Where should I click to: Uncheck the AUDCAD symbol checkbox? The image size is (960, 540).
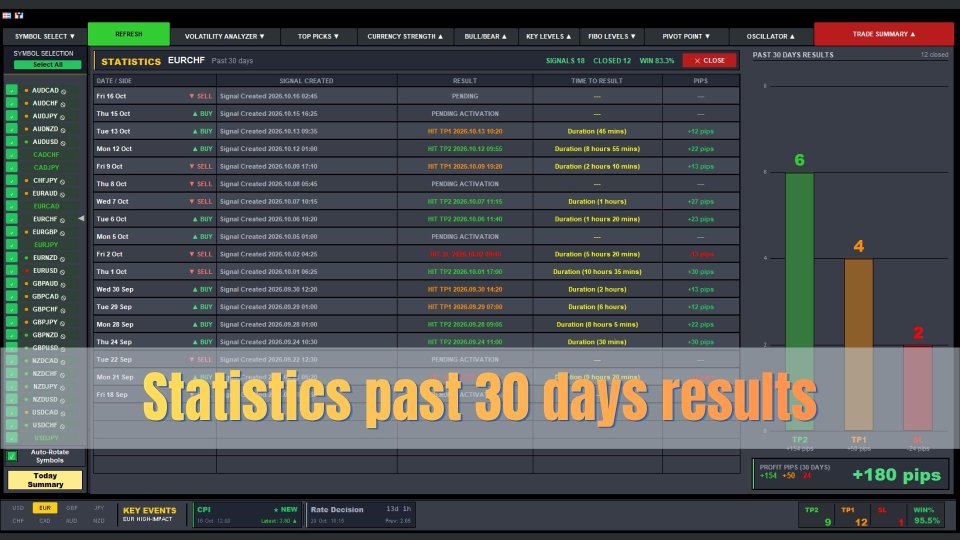pyautogui.click(x=12, y=90)
